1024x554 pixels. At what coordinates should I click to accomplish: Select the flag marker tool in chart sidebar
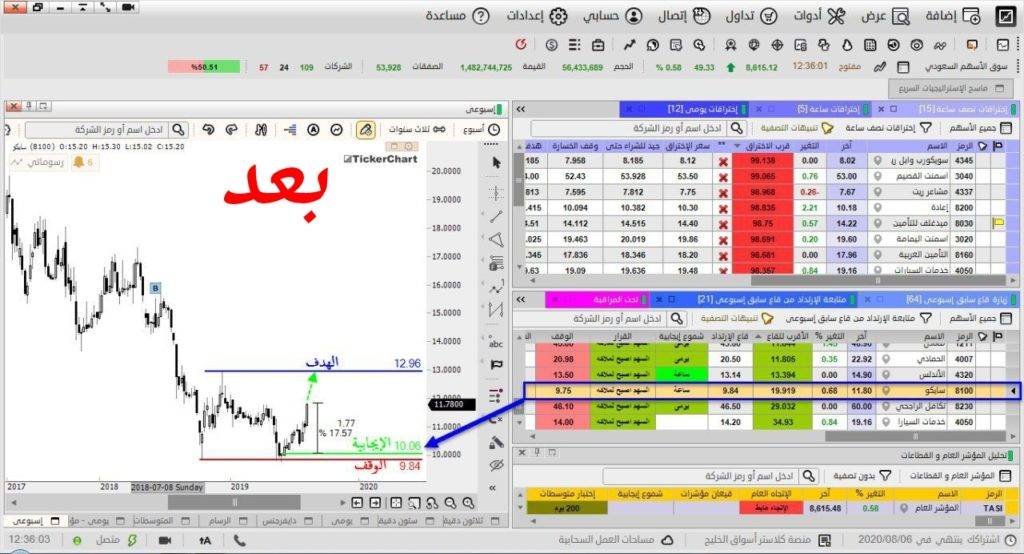click(x=496, y=365)
